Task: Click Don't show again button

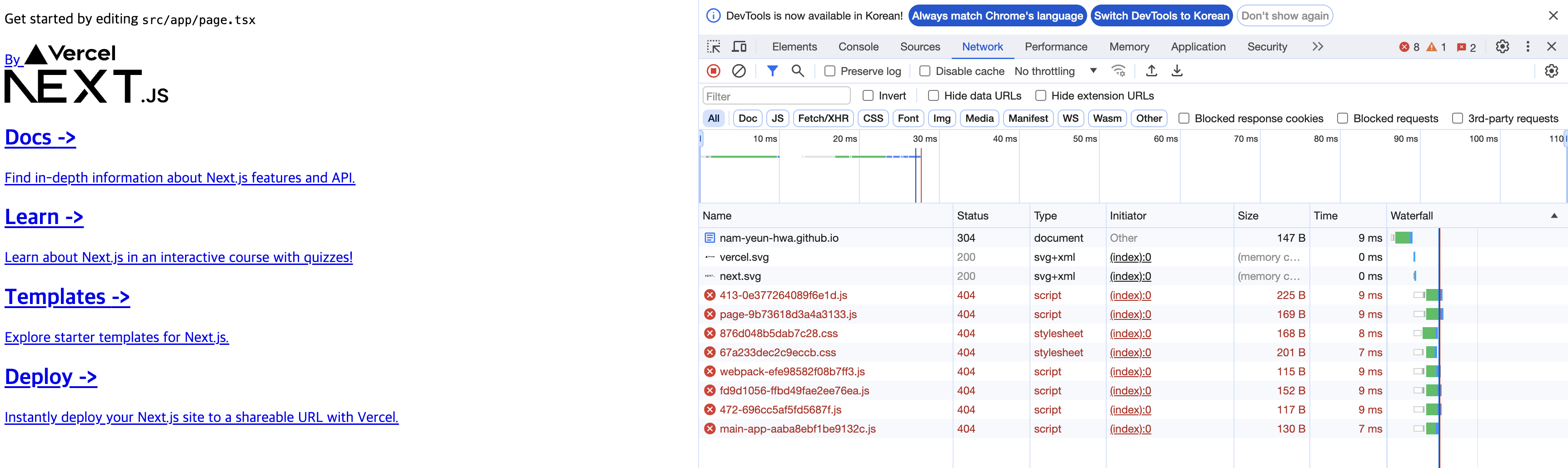Action: pos(1284,16)
